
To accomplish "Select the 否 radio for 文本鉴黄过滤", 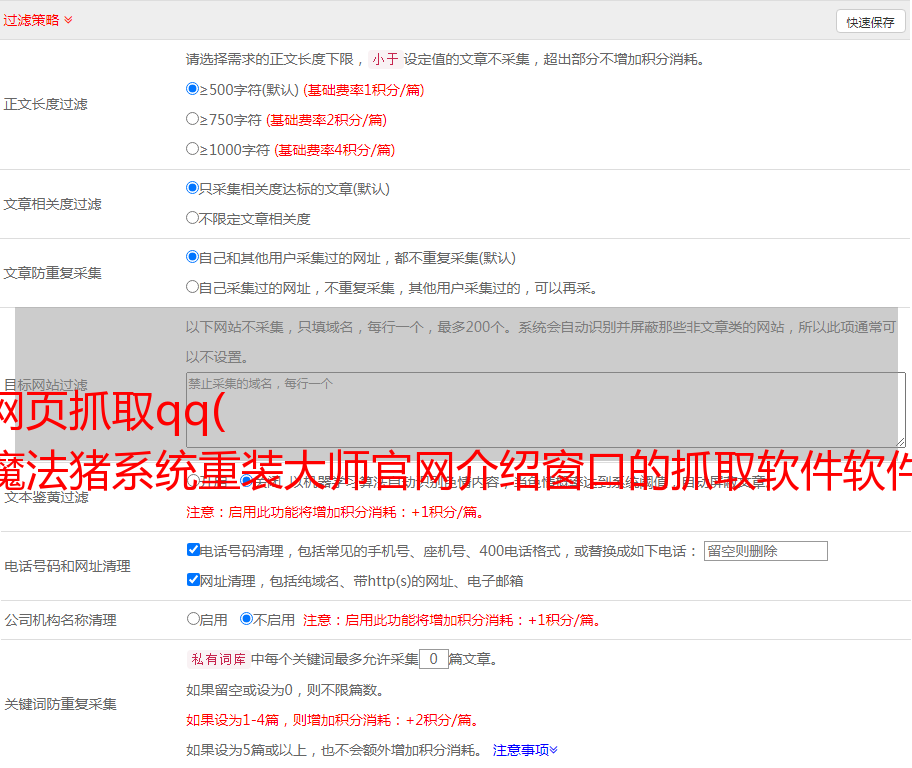I will pos(246,481).
